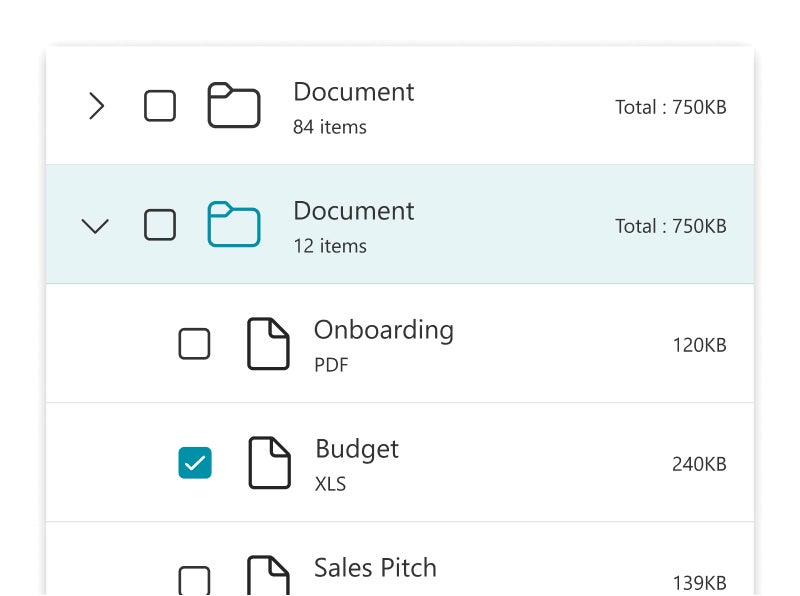Open the Onboarding file name
800x596 pixels.
coord(383,330)
